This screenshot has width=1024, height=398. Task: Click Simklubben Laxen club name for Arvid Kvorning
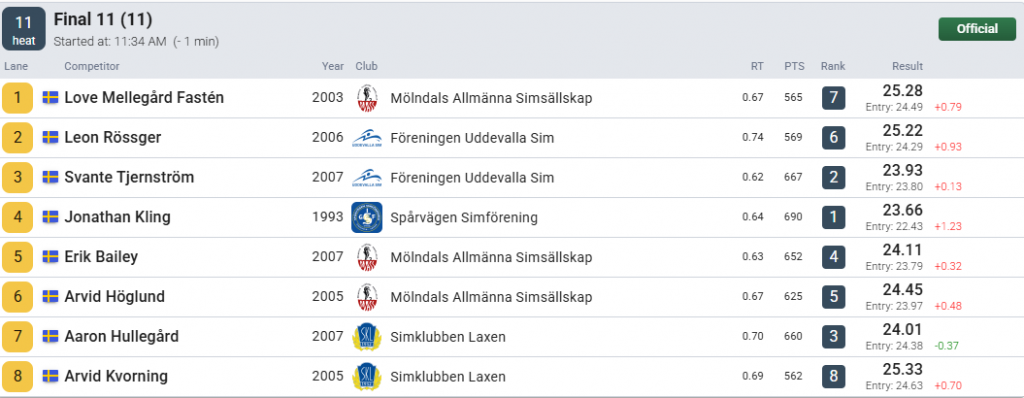click(x=448, y=376)
